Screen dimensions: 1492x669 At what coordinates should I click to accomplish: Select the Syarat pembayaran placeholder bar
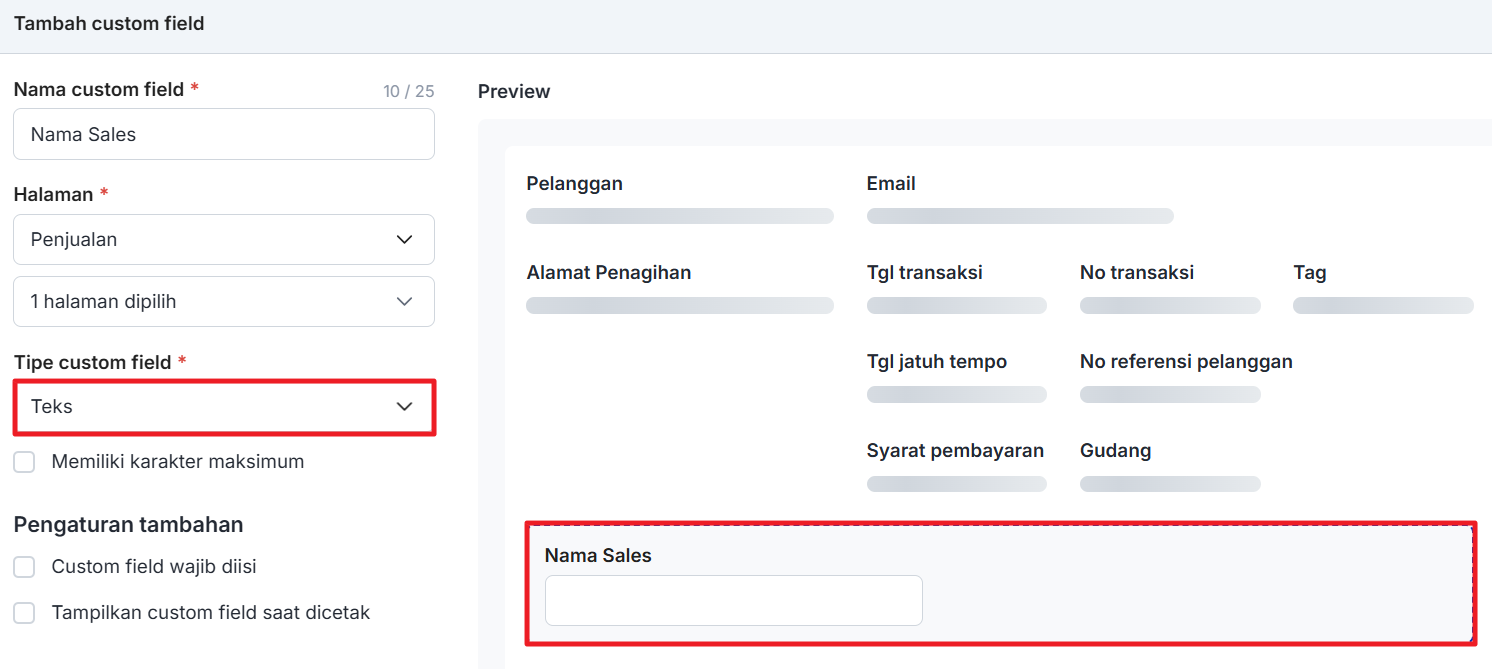956,484
